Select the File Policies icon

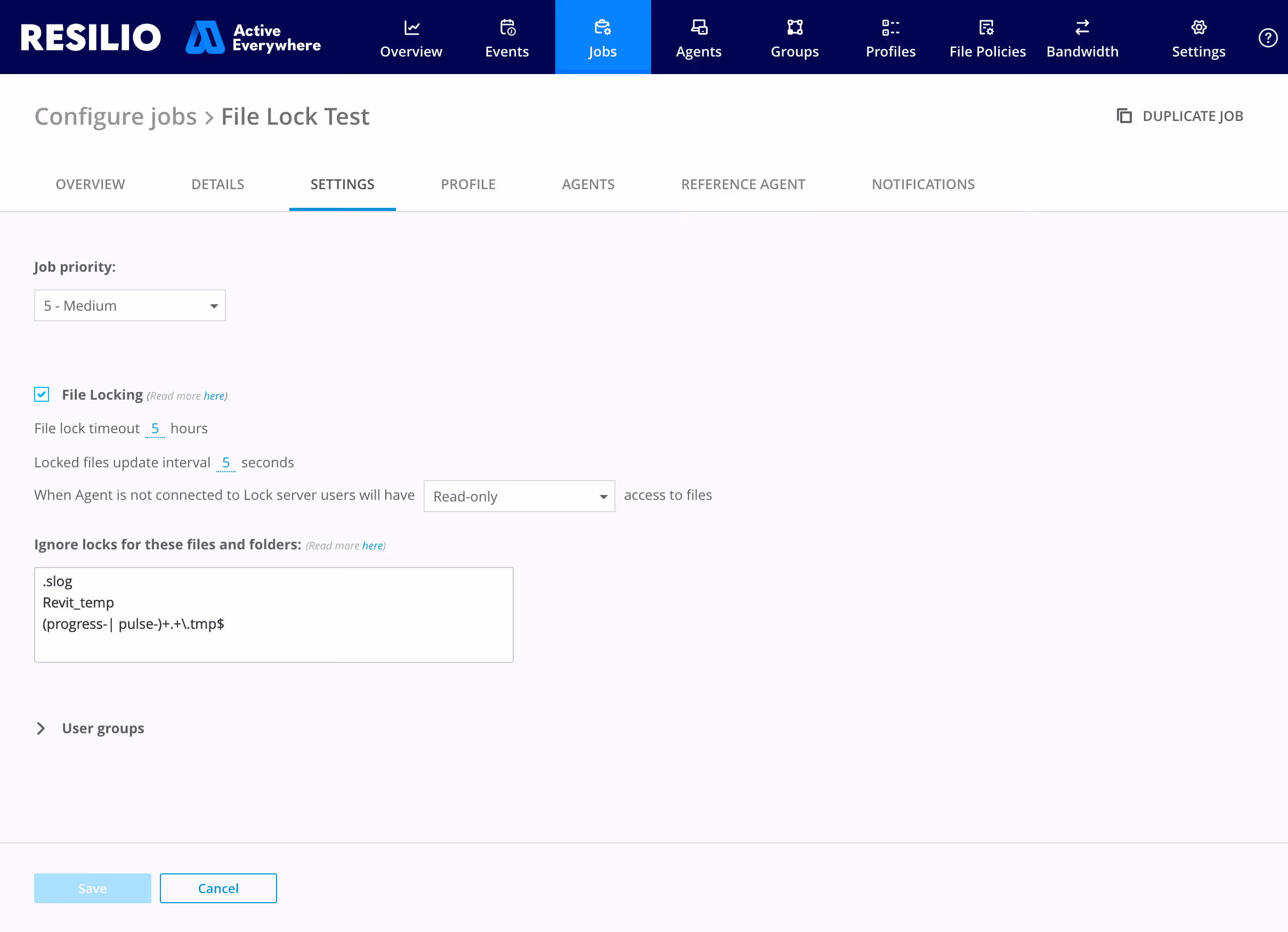tap(986, 27)
